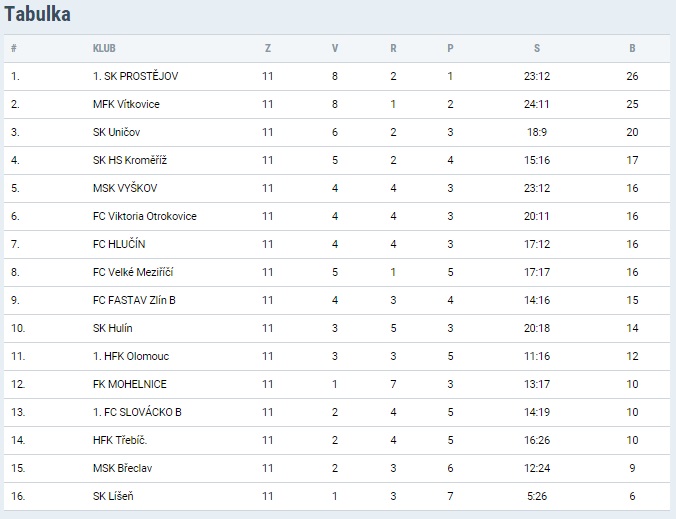Click MSK VYŠKOV club entry
676x519 pixels.
(125, 188)
